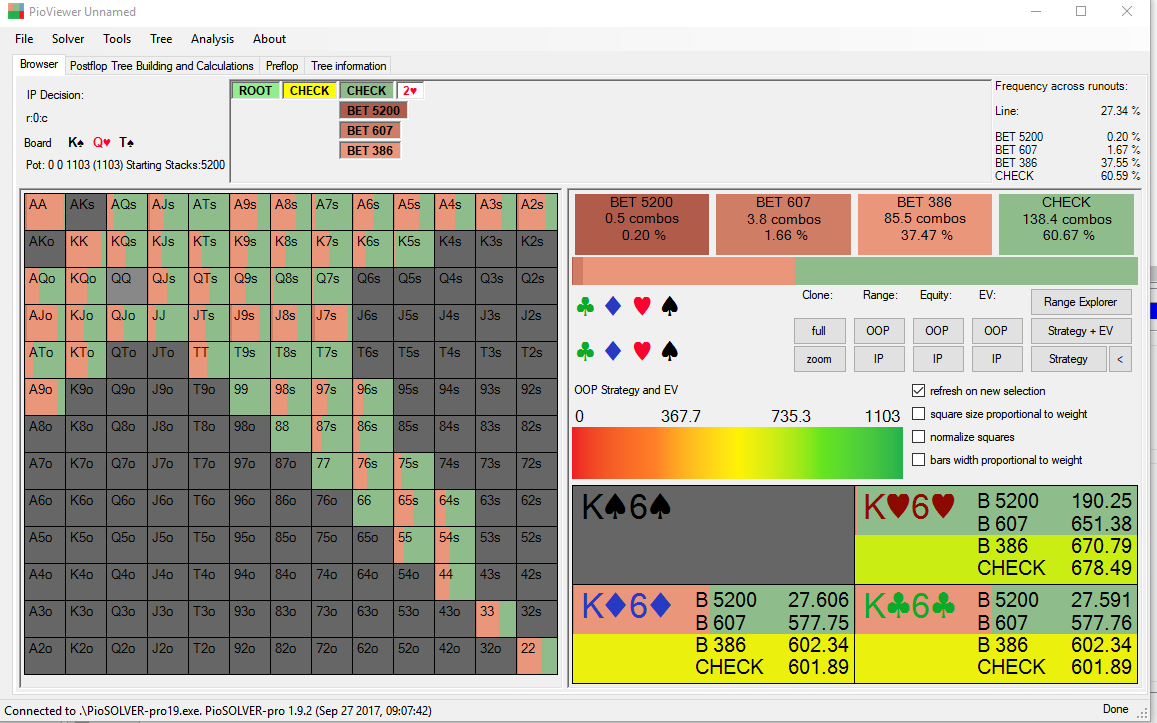The width and height of the screenshot is (1157, 723).
Task: Open the Range Explorer
Action: [1080, 302]
